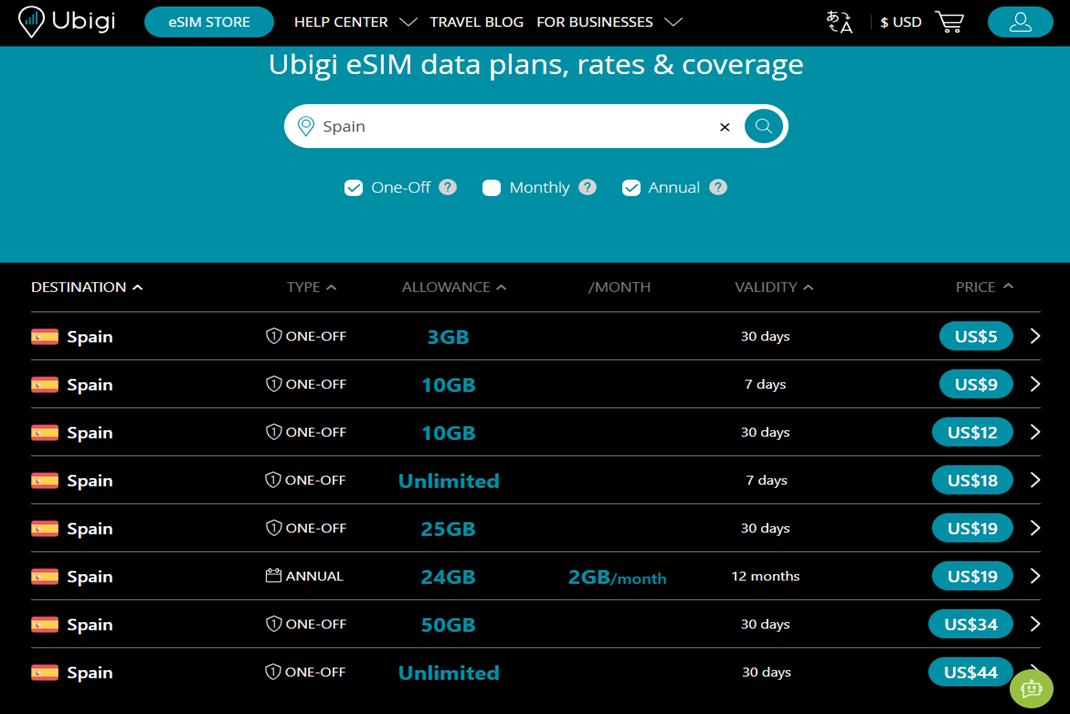The image size is (1070, 714).
Task: Select the US$5 3GB plan button
Action: pos(975,336)
